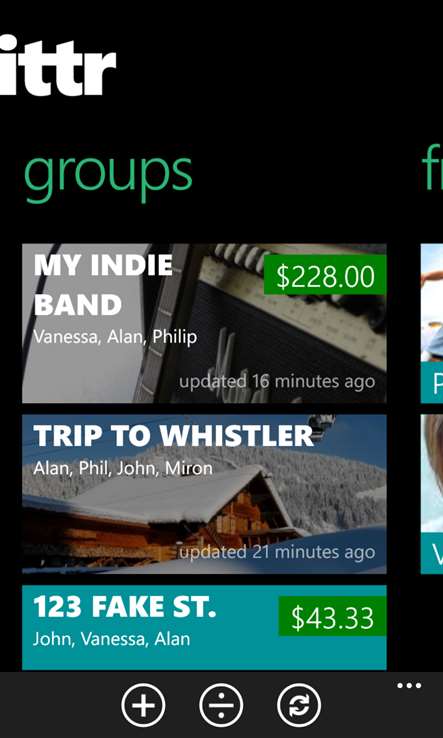Viewport: 443px width, 738px height.
Task: Open the top friend photo tile
Action: coord(432,323)
